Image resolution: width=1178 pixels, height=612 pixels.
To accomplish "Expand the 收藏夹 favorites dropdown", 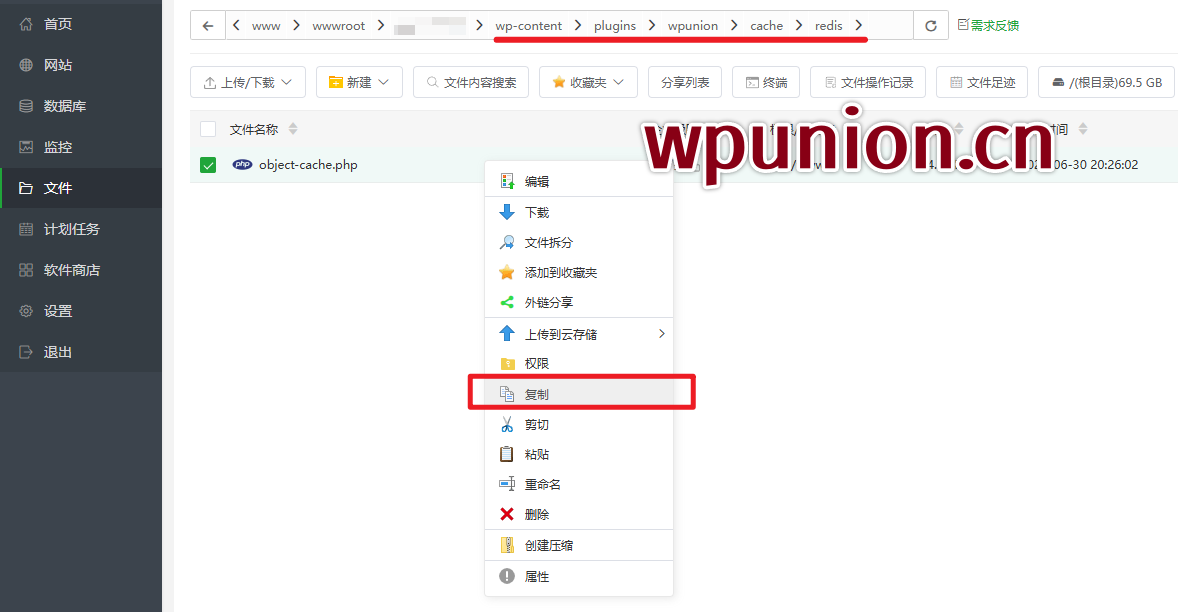I will (x=588, y=83).
